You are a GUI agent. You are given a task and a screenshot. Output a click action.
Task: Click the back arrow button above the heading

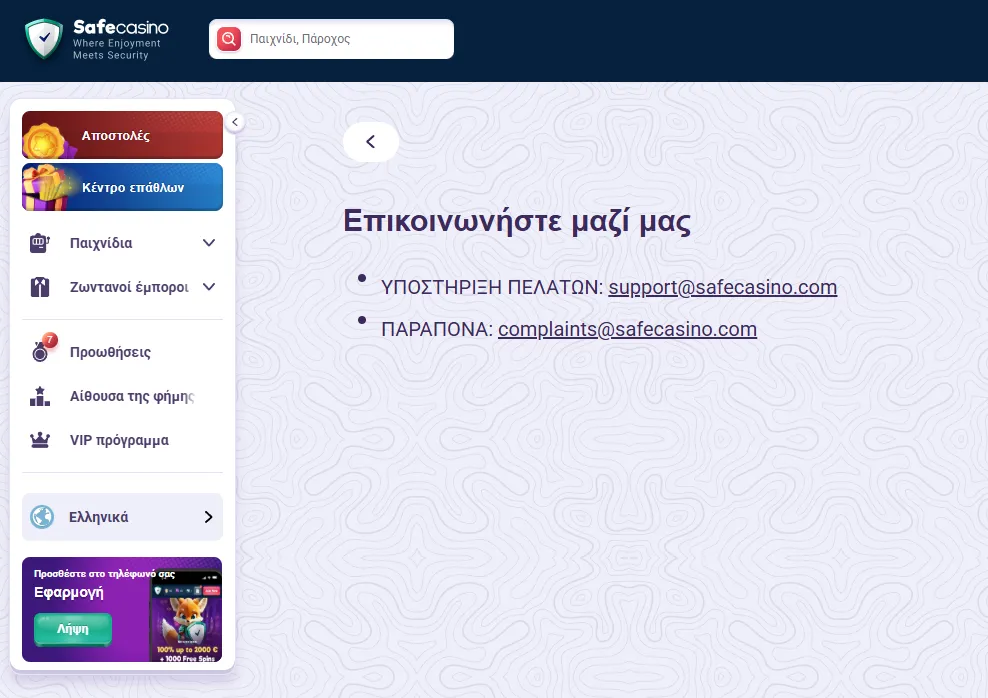click(370, 142)
